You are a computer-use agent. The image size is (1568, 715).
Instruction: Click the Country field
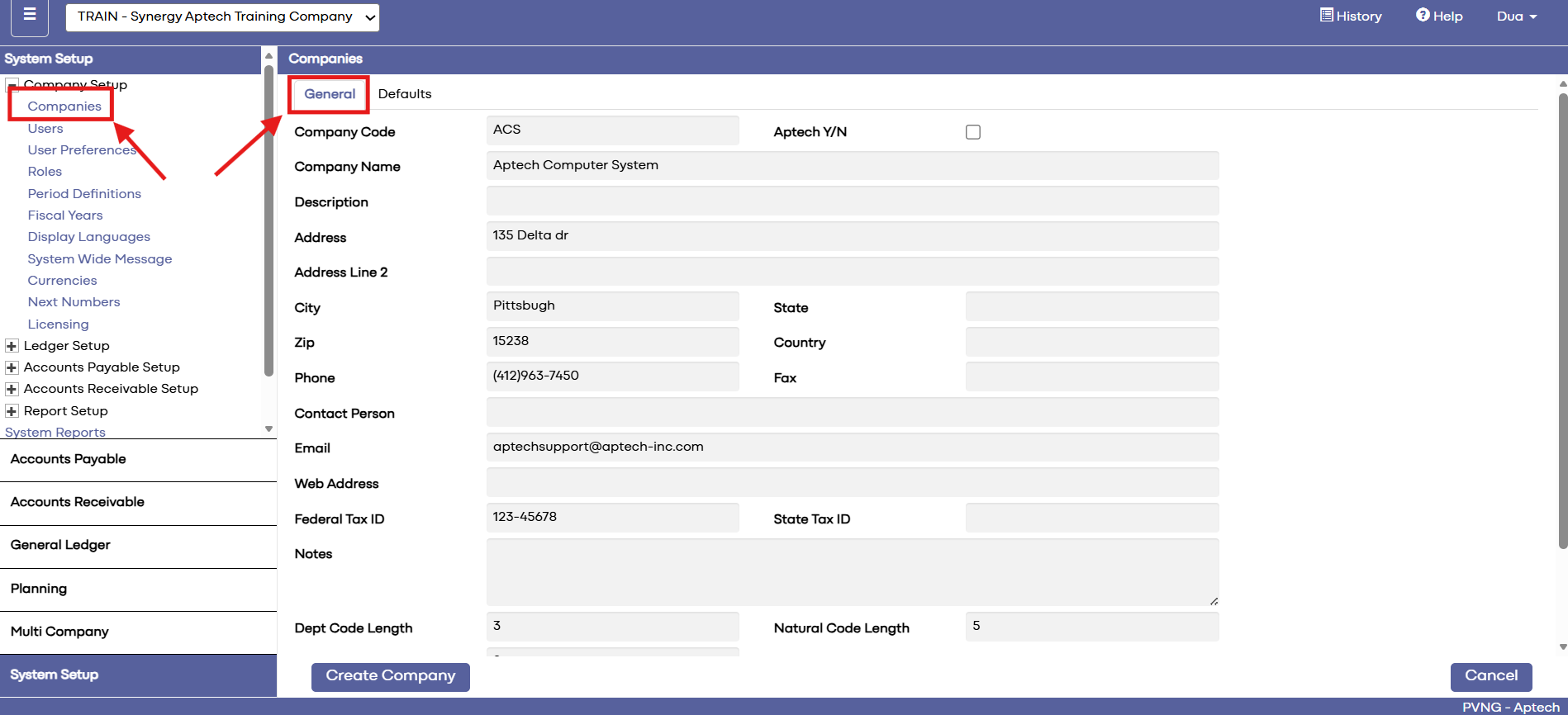tap(1092, 342)
